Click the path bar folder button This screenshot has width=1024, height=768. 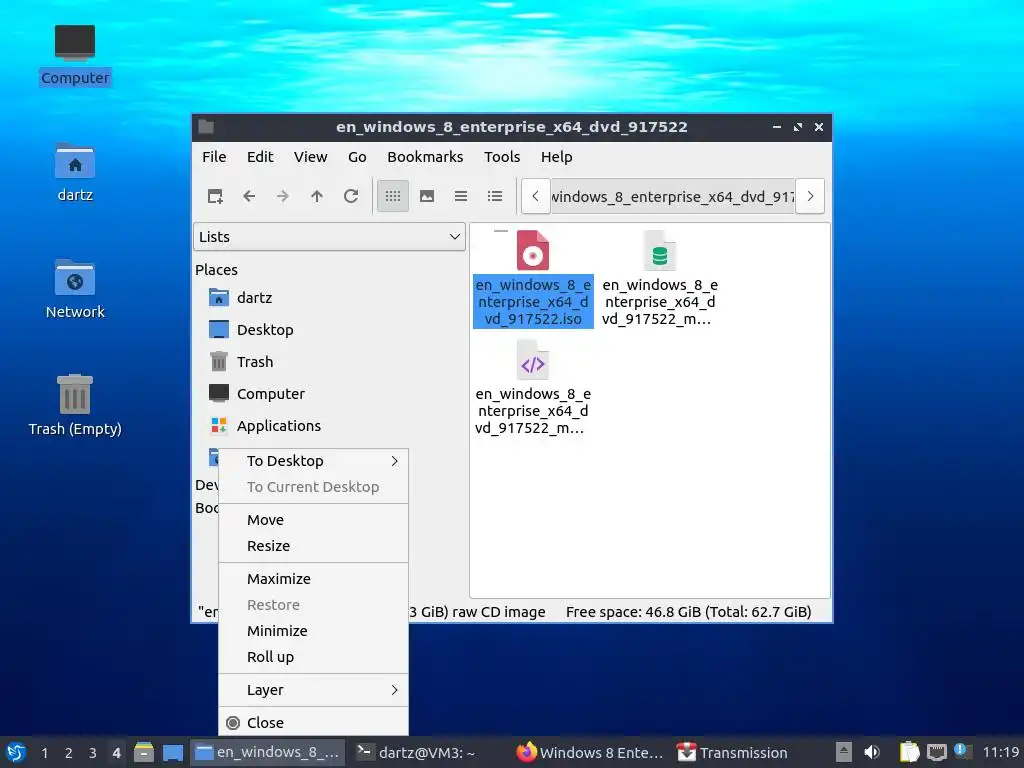[673, 196]
